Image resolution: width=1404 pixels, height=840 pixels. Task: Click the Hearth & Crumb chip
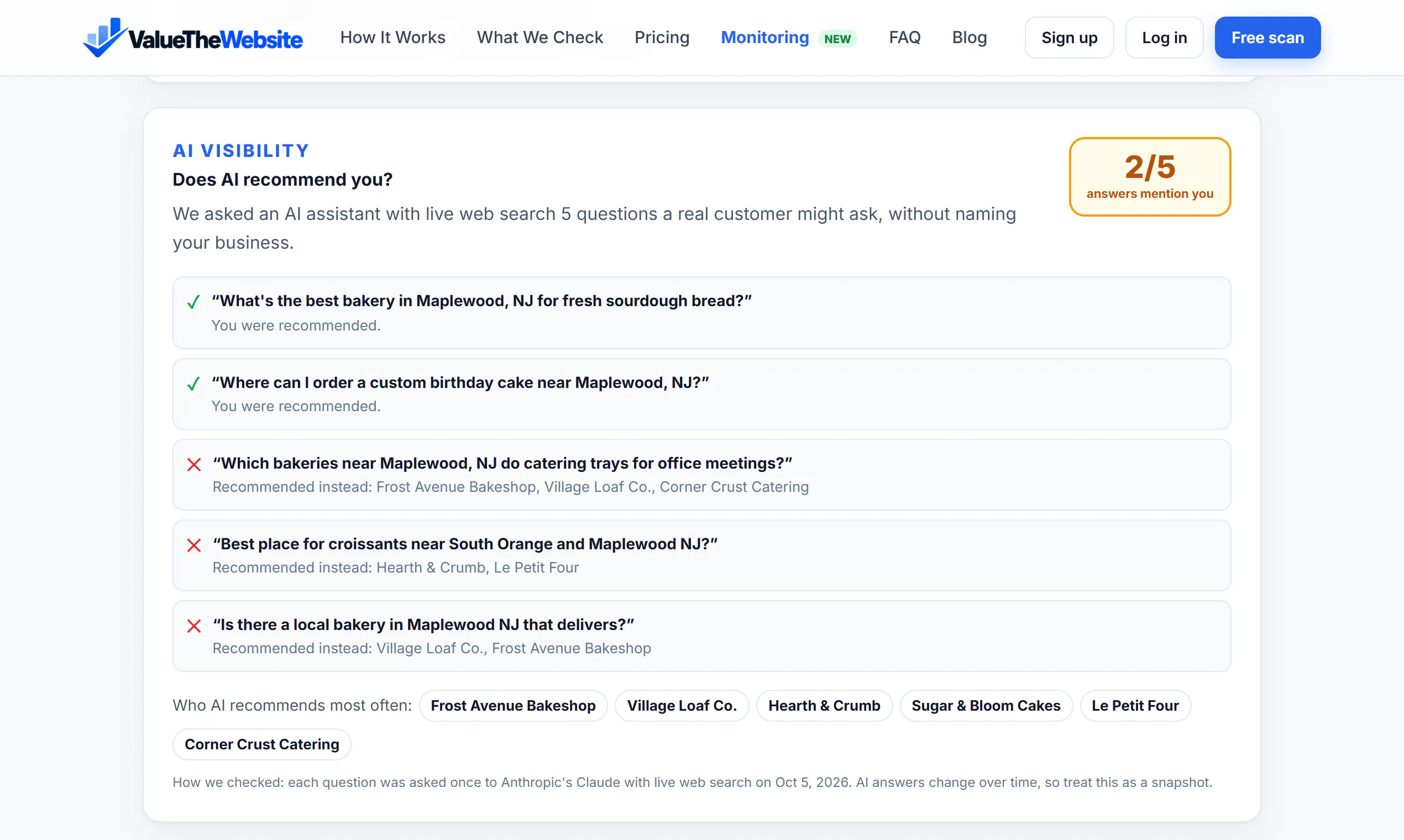tap(824, 705)
